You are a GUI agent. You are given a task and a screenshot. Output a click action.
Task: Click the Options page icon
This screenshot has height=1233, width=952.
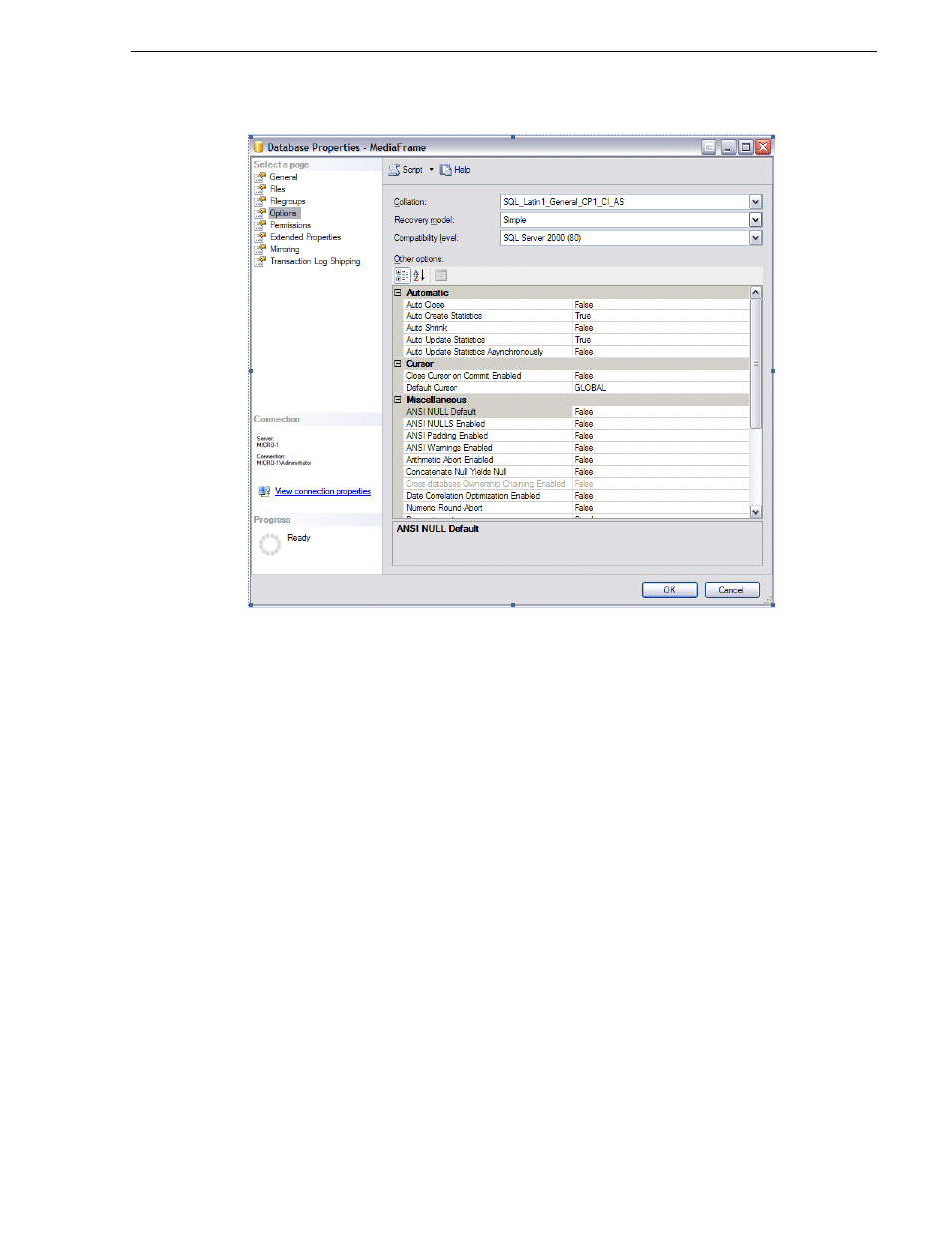pyautogui.click(x=260, y=213)
